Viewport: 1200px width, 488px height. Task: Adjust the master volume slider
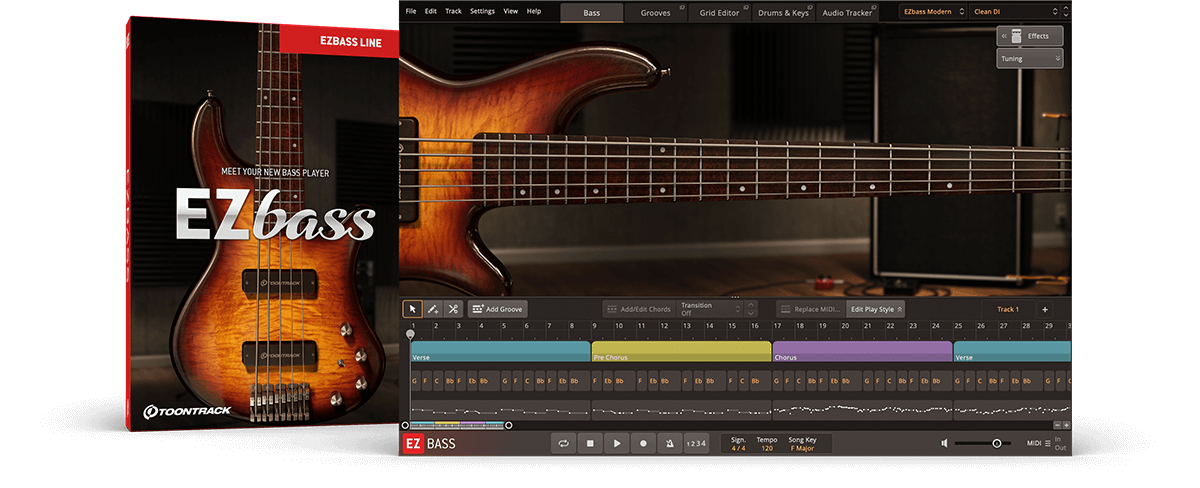(x=996, y=443)
